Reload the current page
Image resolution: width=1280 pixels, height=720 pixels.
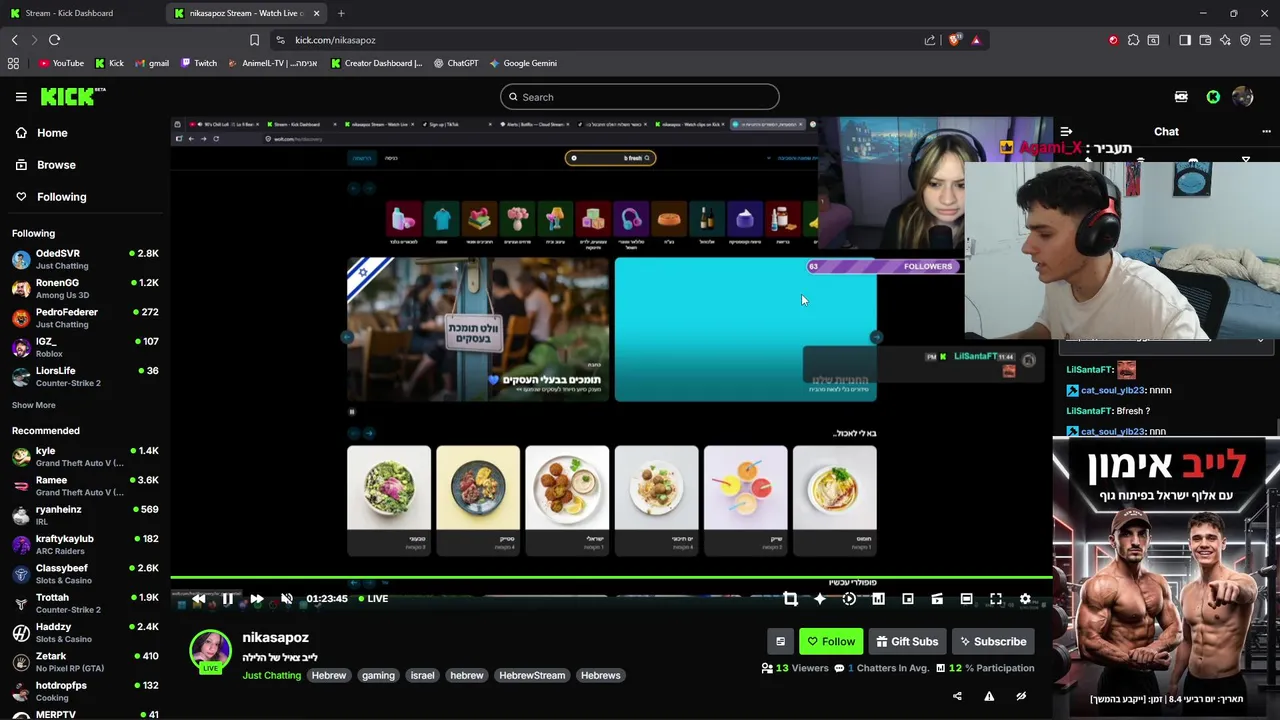coord(54,40)
